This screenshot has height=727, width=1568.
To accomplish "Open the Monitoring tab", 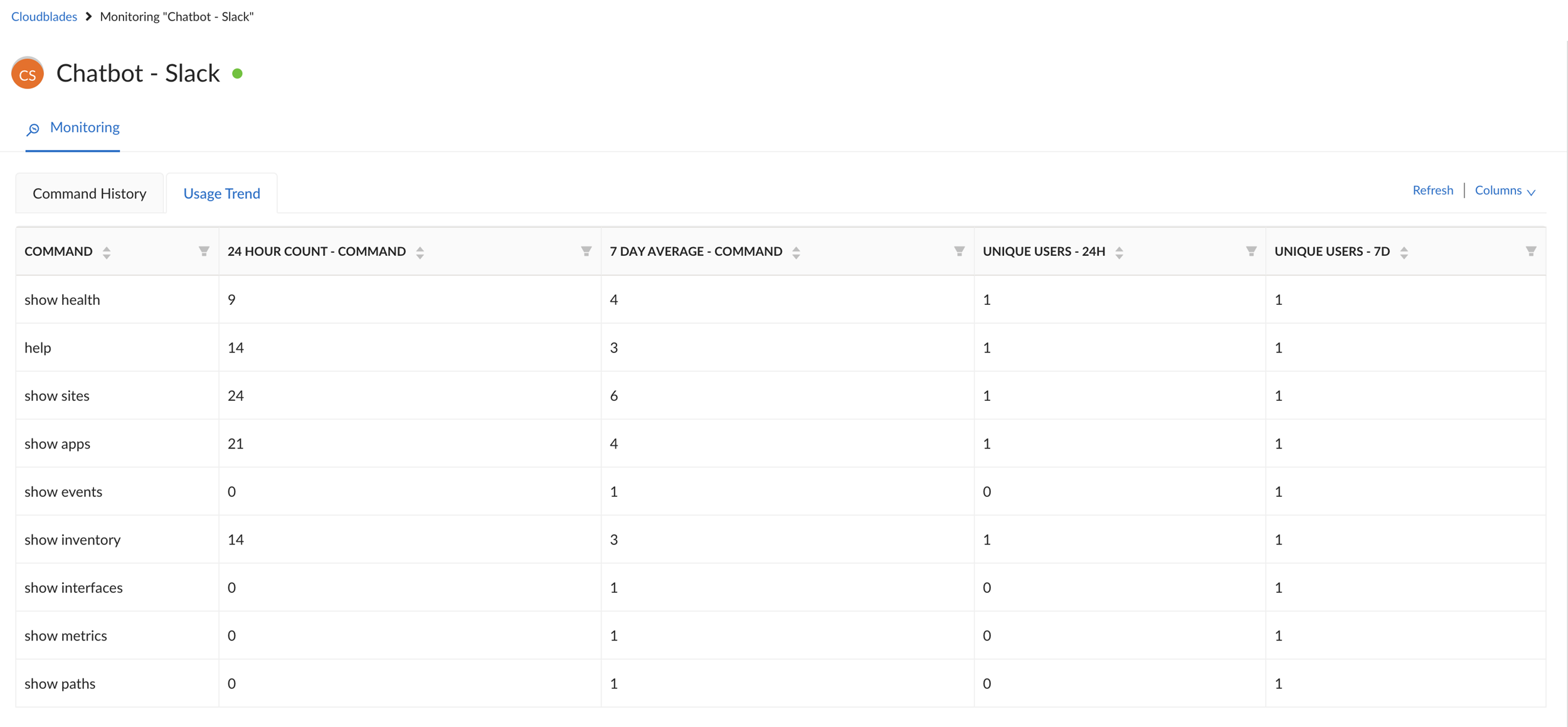I will 85,127.
